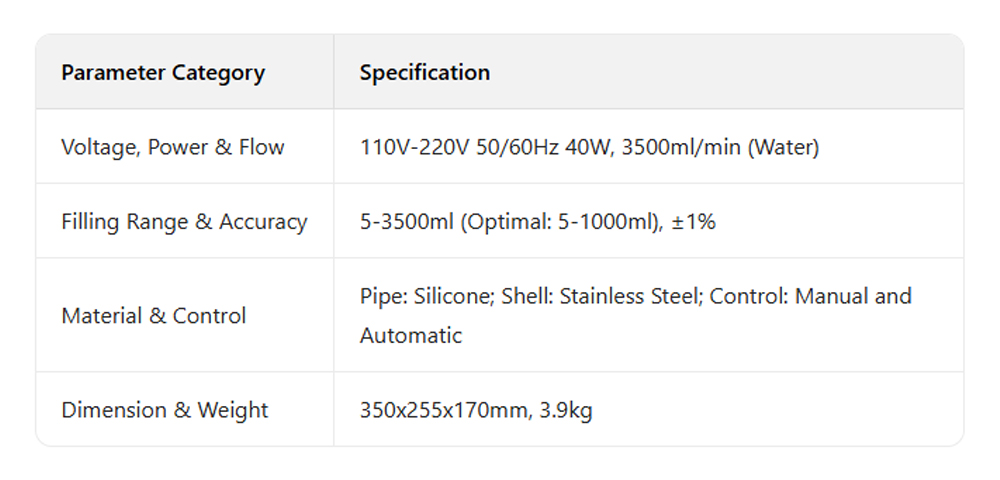This screenshot has width=1000, height=480.
Task: Select the Filling Range & Accuracy cell
Action: pyautogui.click(x=184, y=222)
